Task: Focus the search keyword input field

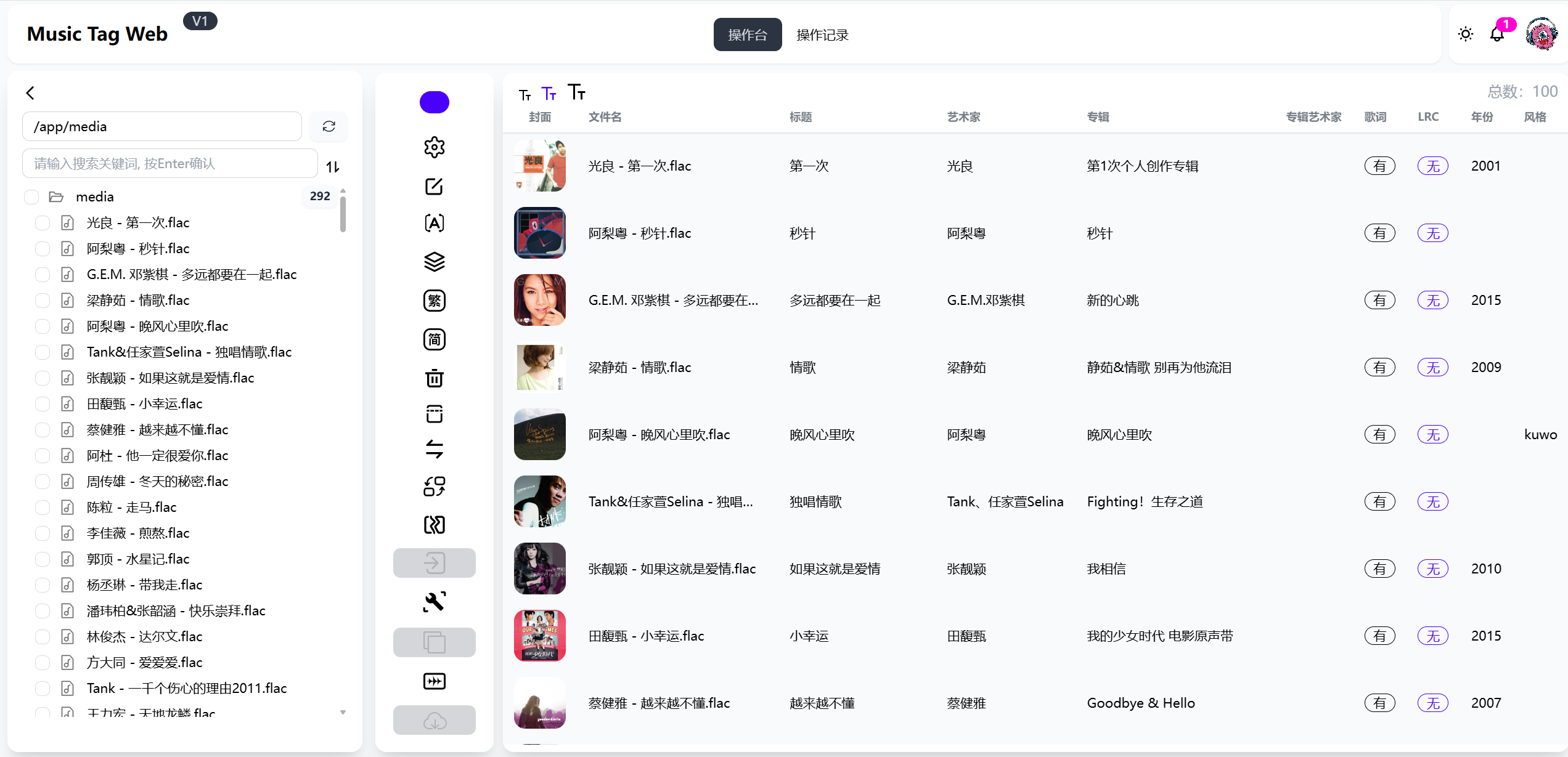Action: [169, 164]
